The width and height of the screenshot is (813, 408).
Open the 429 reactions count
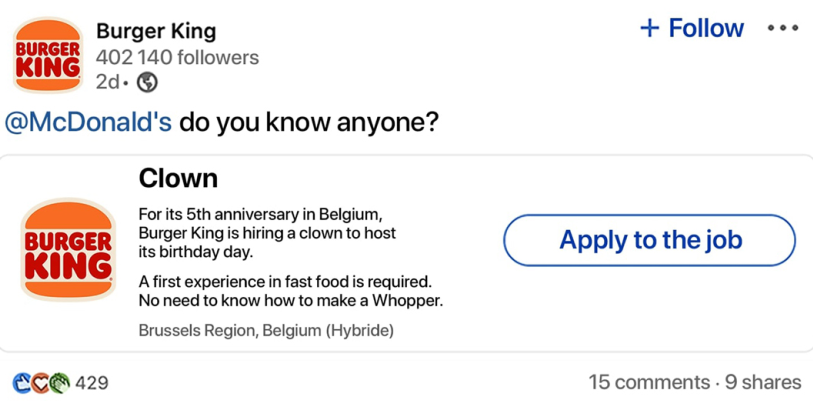tap(92, 383)
